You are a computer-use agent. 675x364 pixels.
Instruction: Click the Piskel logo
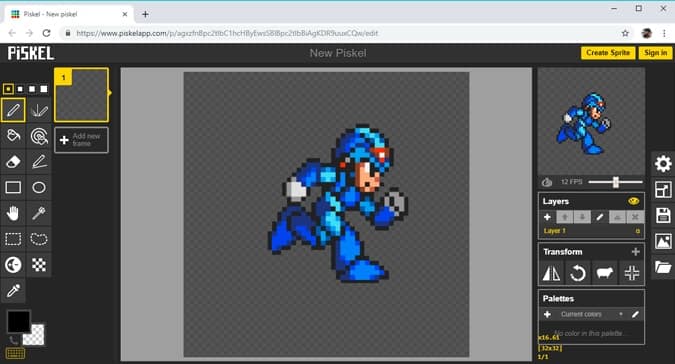31,53
